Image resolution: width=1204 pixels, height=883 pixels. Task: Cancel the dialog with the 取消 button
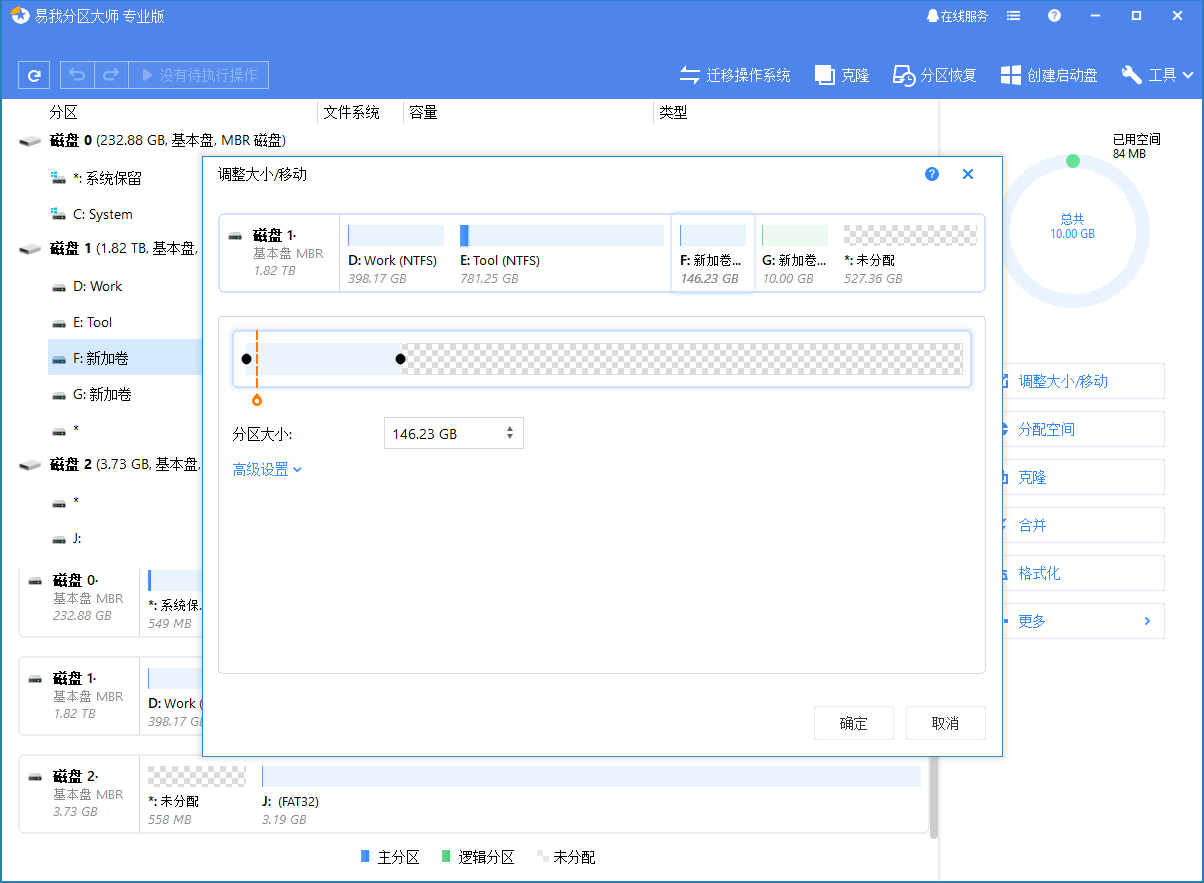(x=945, y=723)
